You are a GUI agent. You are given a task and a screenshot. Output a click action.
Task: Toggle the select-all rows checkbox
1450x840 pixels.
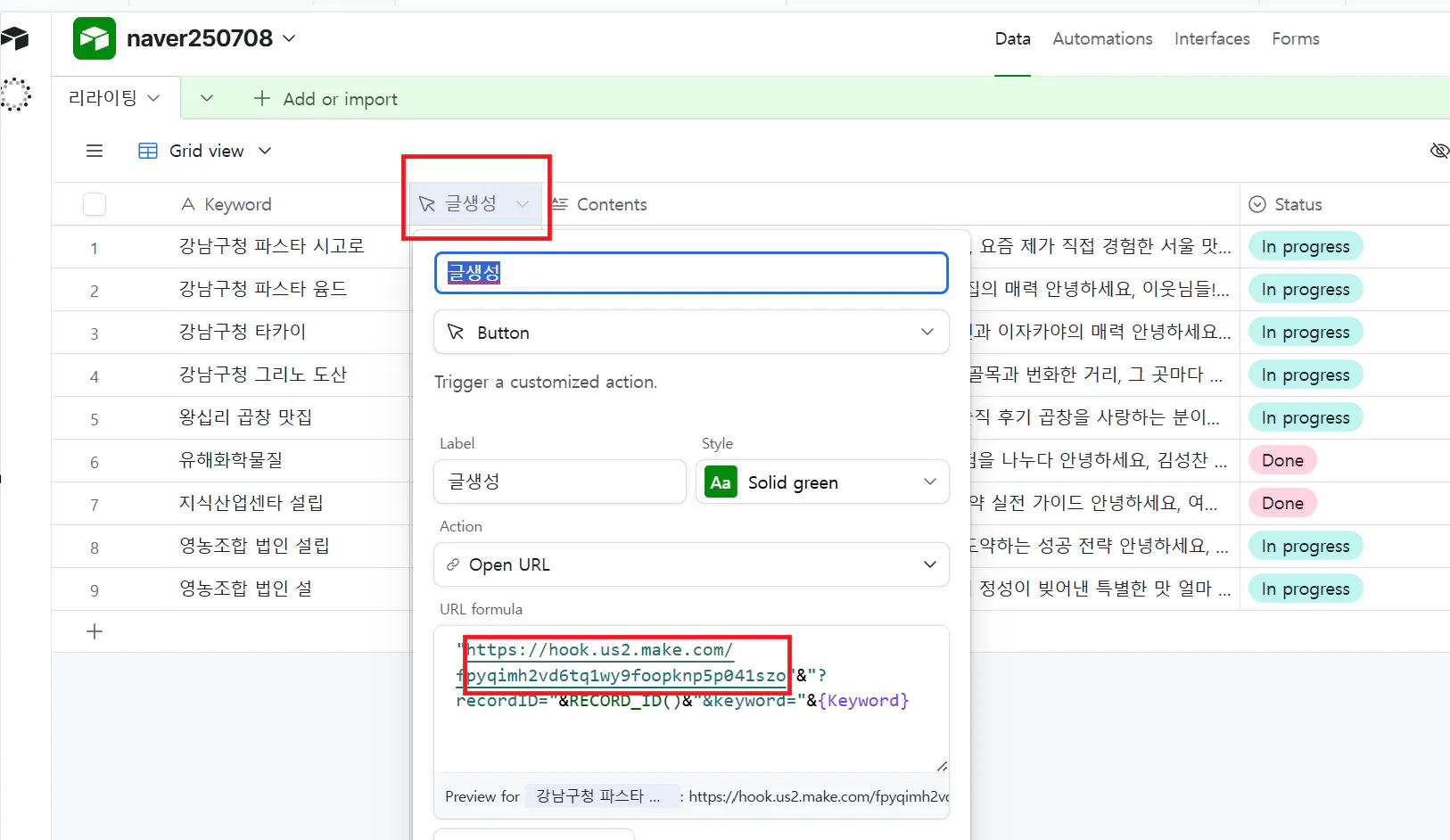(95, 204)
